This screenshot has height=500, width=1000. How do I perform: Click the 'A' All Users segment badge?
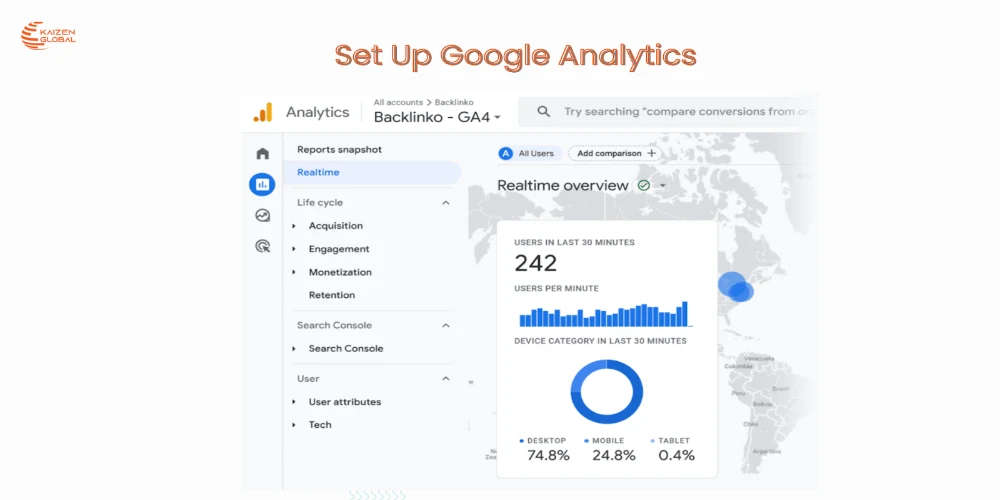[506, 154]
